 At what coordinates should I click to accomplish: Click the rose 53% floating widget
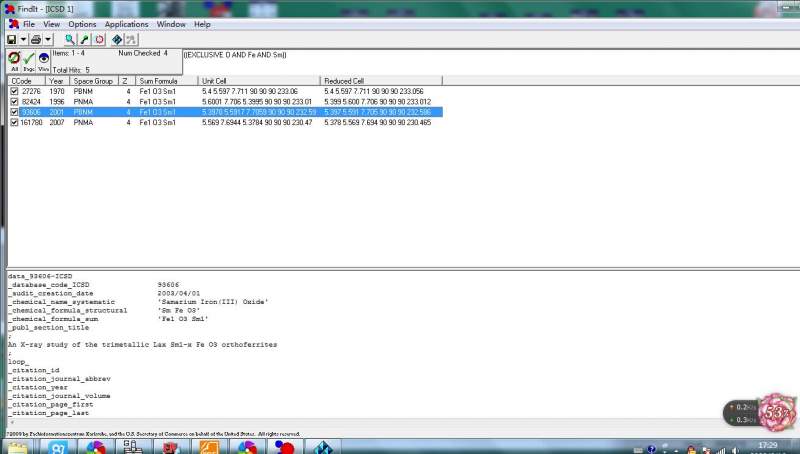(x=777, y=411)
